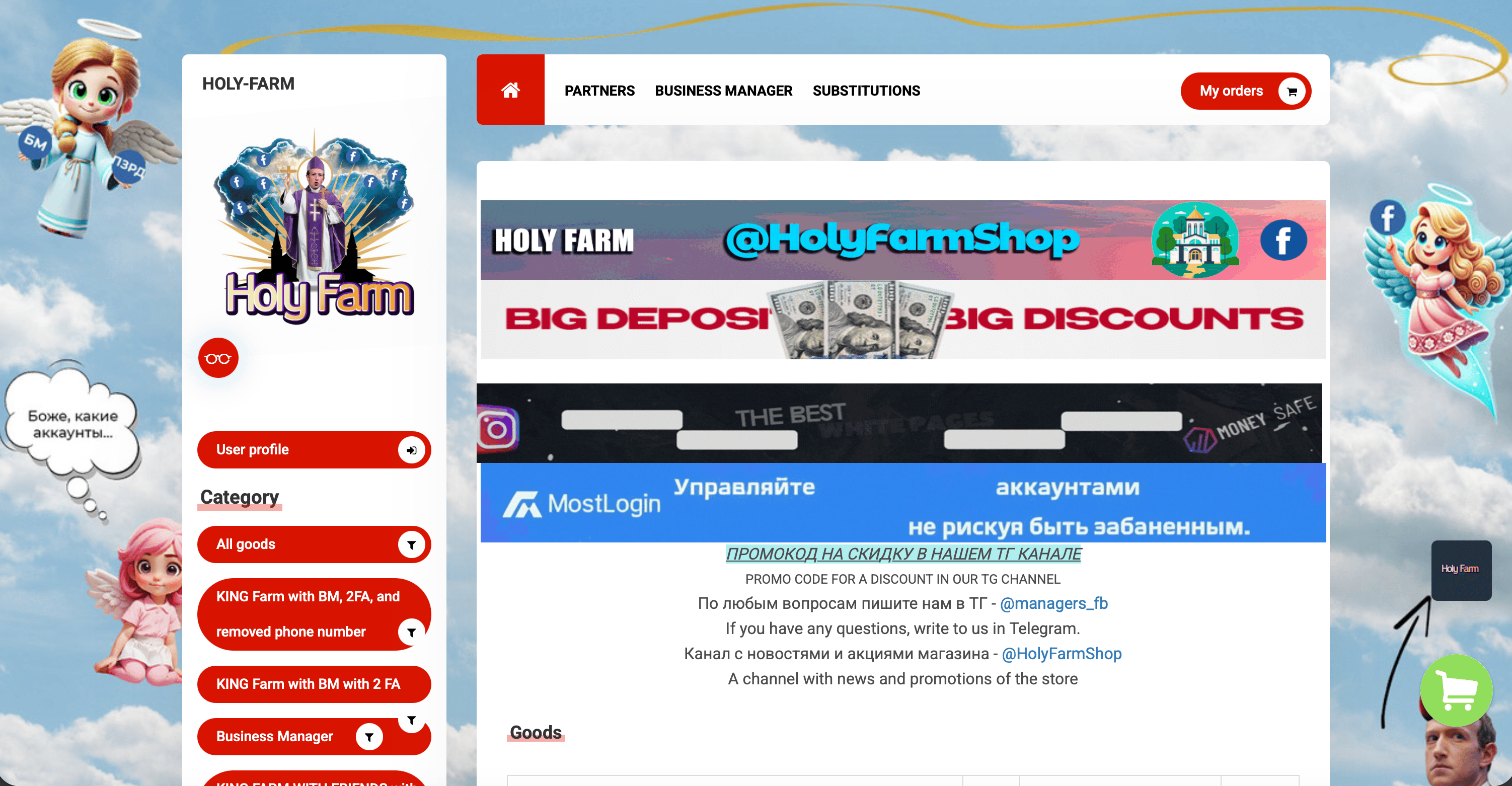Click the church emblem in the HolyFarmShop banner
1512x786 pixels.
point(1195,240)
